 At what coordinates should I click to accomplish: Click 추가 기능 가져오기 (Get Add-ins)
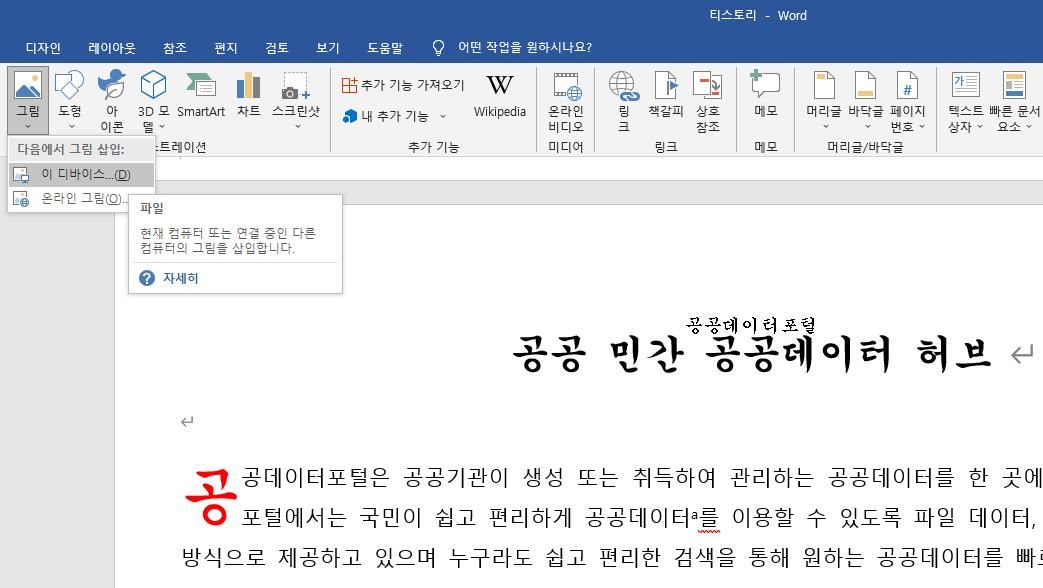tap(402, 85)
